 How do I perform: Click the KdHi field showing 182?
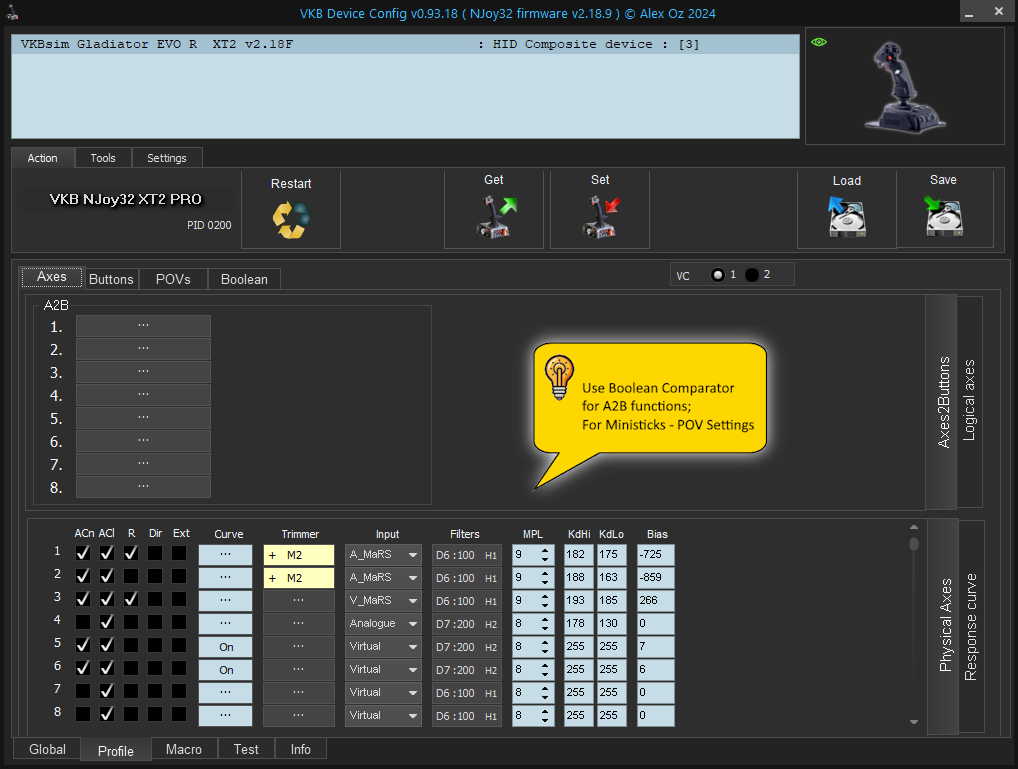(578, 555)
